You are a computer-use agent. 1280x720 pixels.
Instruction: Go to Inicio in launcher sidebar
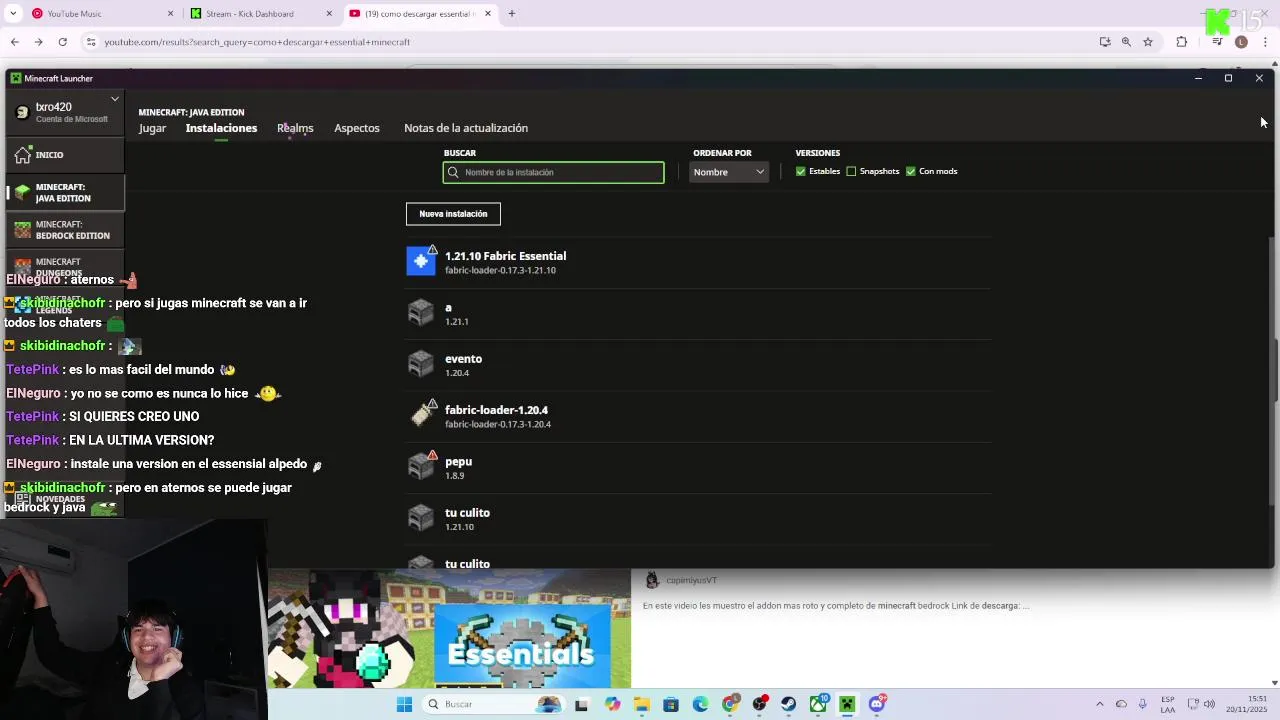pos(64,155)
